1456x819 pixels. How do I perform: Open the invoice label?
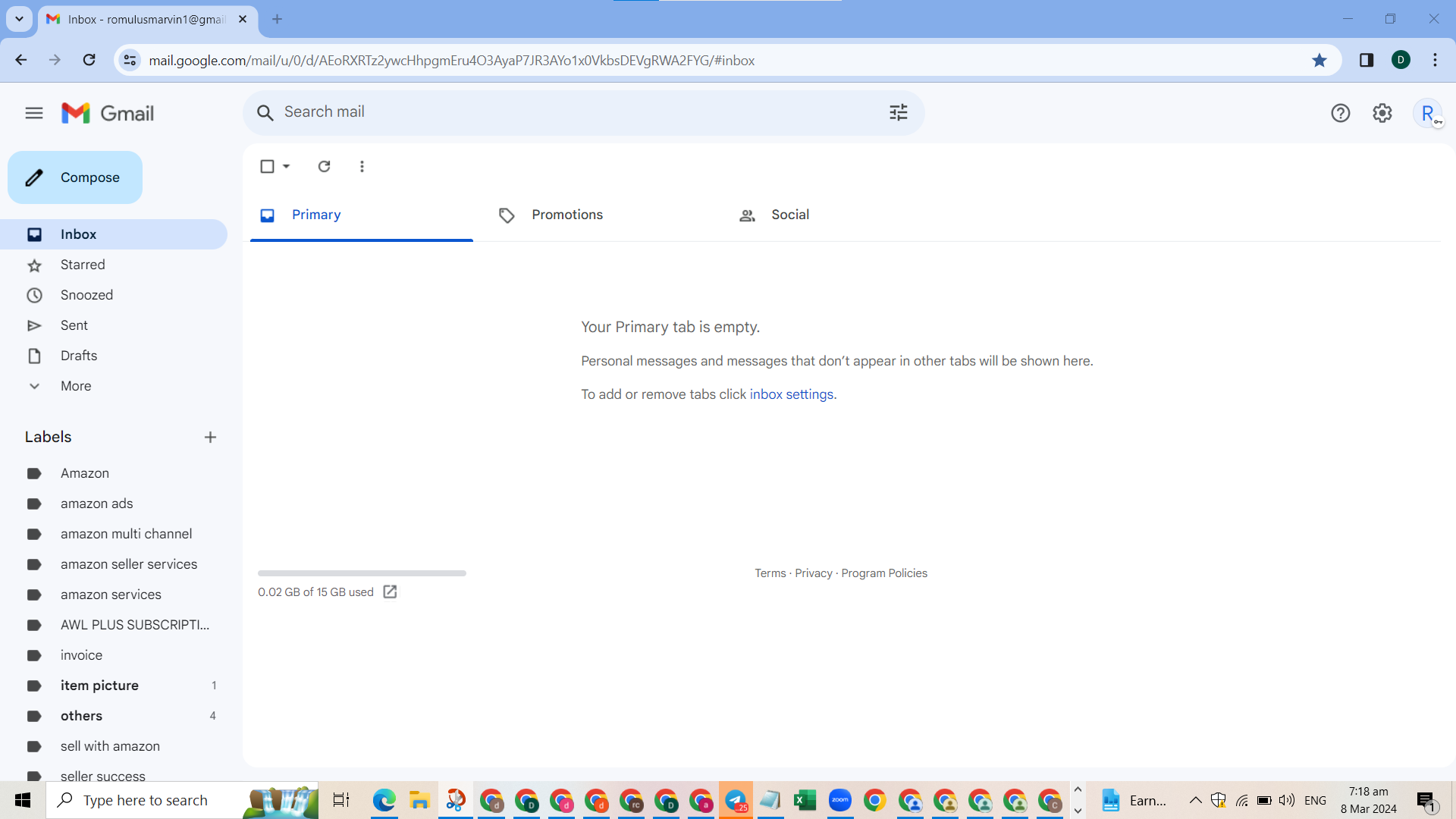point(114,655)
